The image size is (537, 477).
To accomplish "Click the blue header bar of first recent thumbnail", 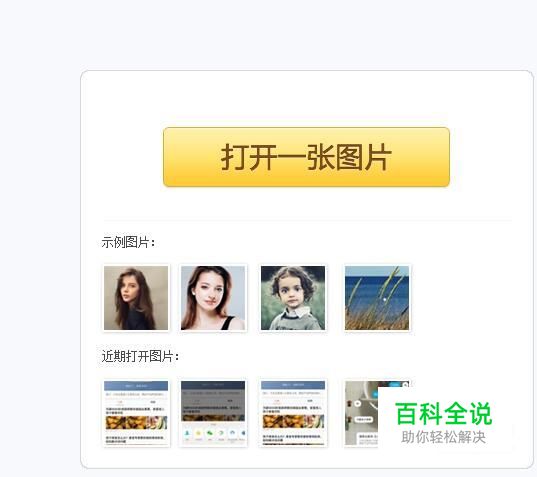I will pyautogui.click(x=136, y=385).
